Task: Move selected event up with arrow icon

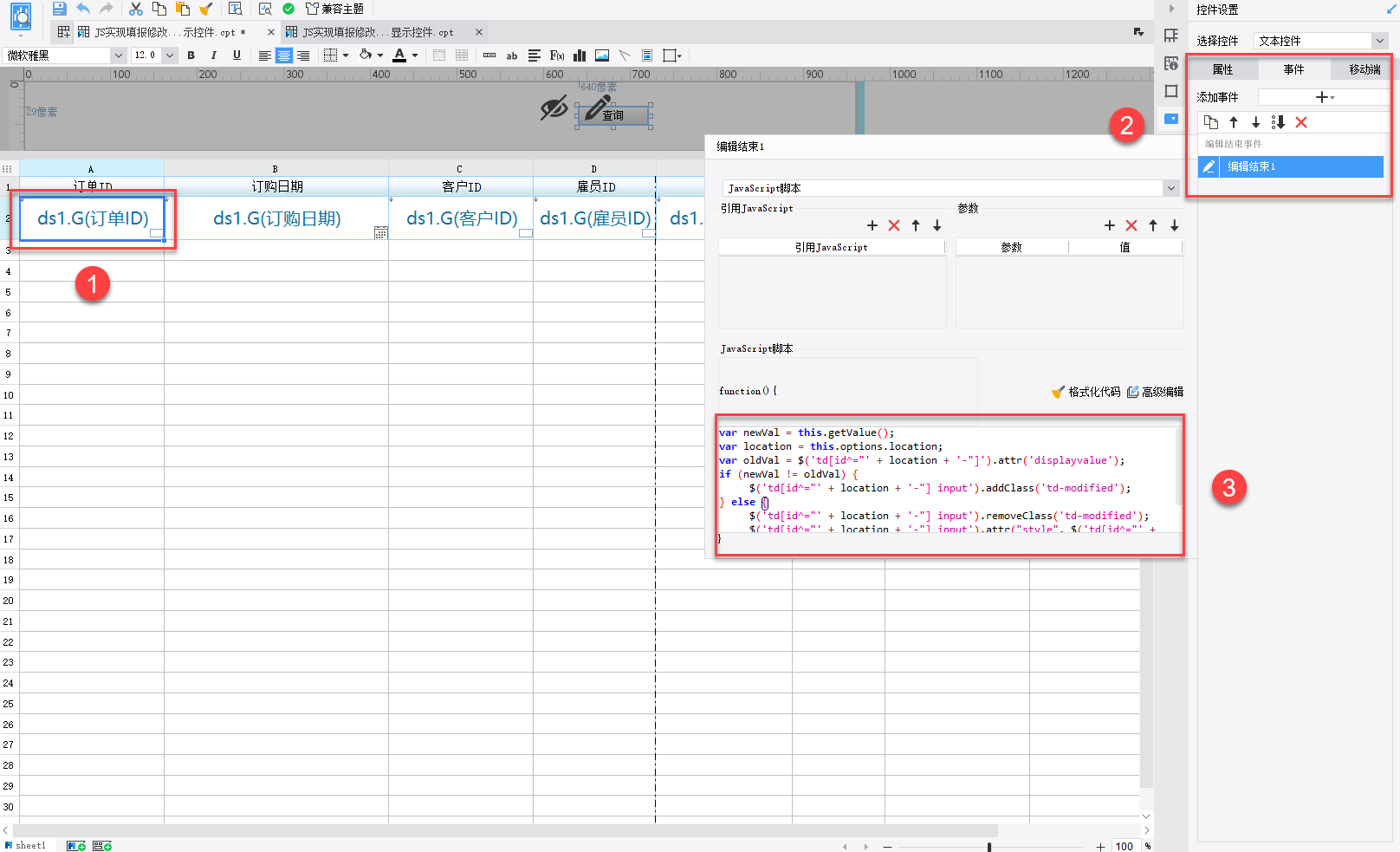Action: [x=1234, y=122]
